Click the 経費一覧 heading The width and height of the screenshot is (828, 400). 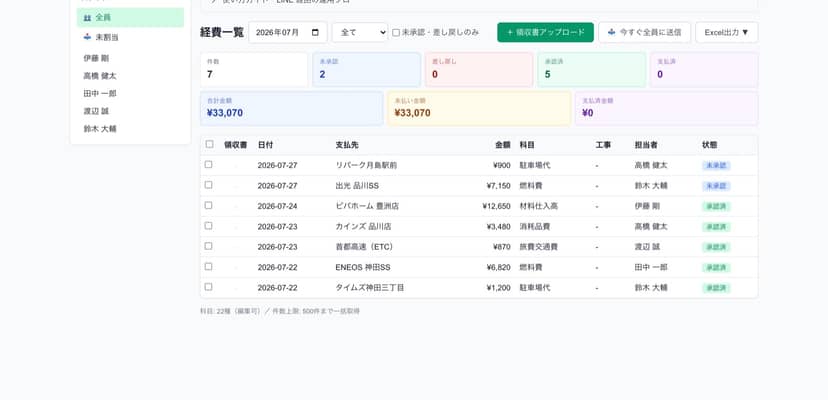click(222, 32)
